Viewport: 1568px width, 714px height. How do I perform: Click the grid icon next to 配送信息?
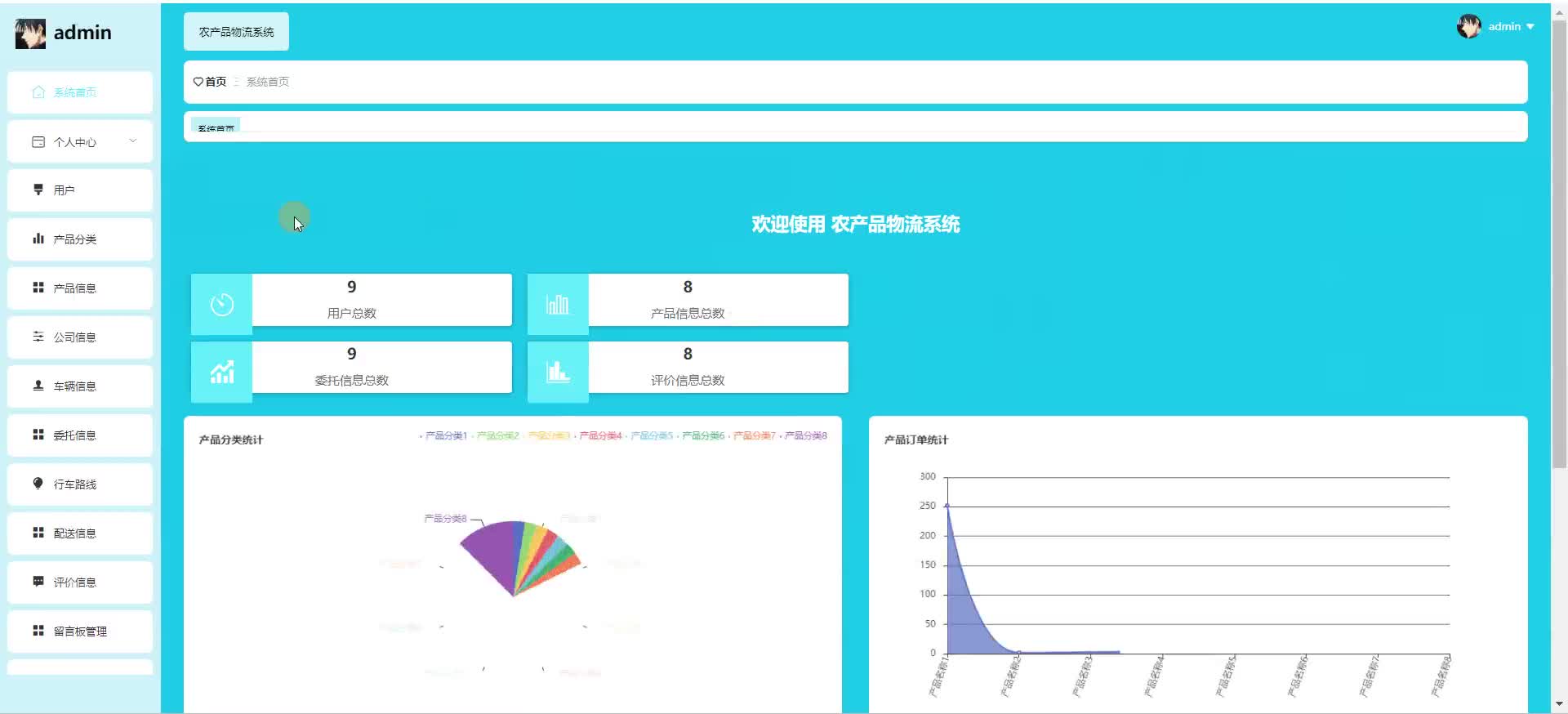click(x=38, y=533)
